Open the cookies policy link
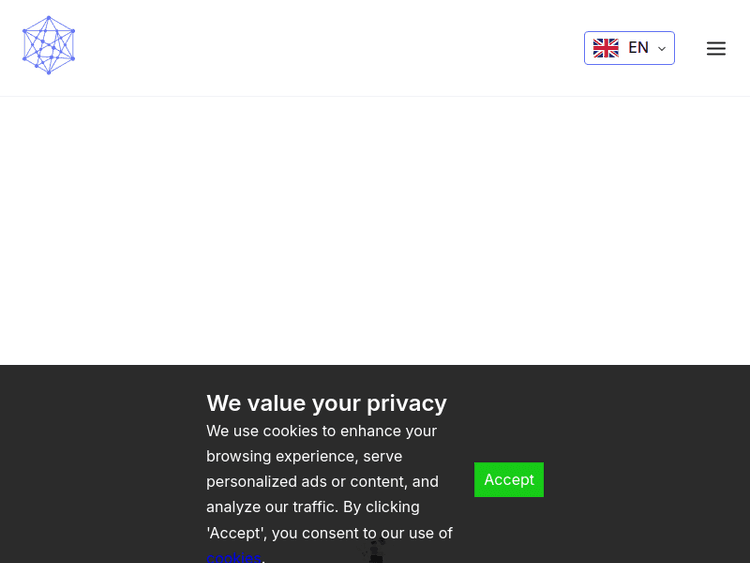This screenshot has width=750, height=563. click(x=233, y=556)
